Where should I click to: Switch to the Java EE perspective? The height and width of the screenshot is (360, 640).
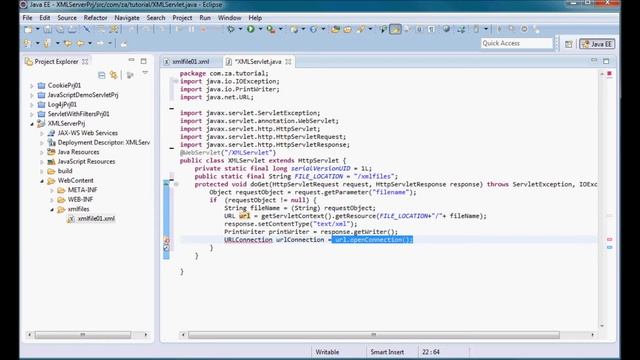pyautogui.click(x=597, y=44)
